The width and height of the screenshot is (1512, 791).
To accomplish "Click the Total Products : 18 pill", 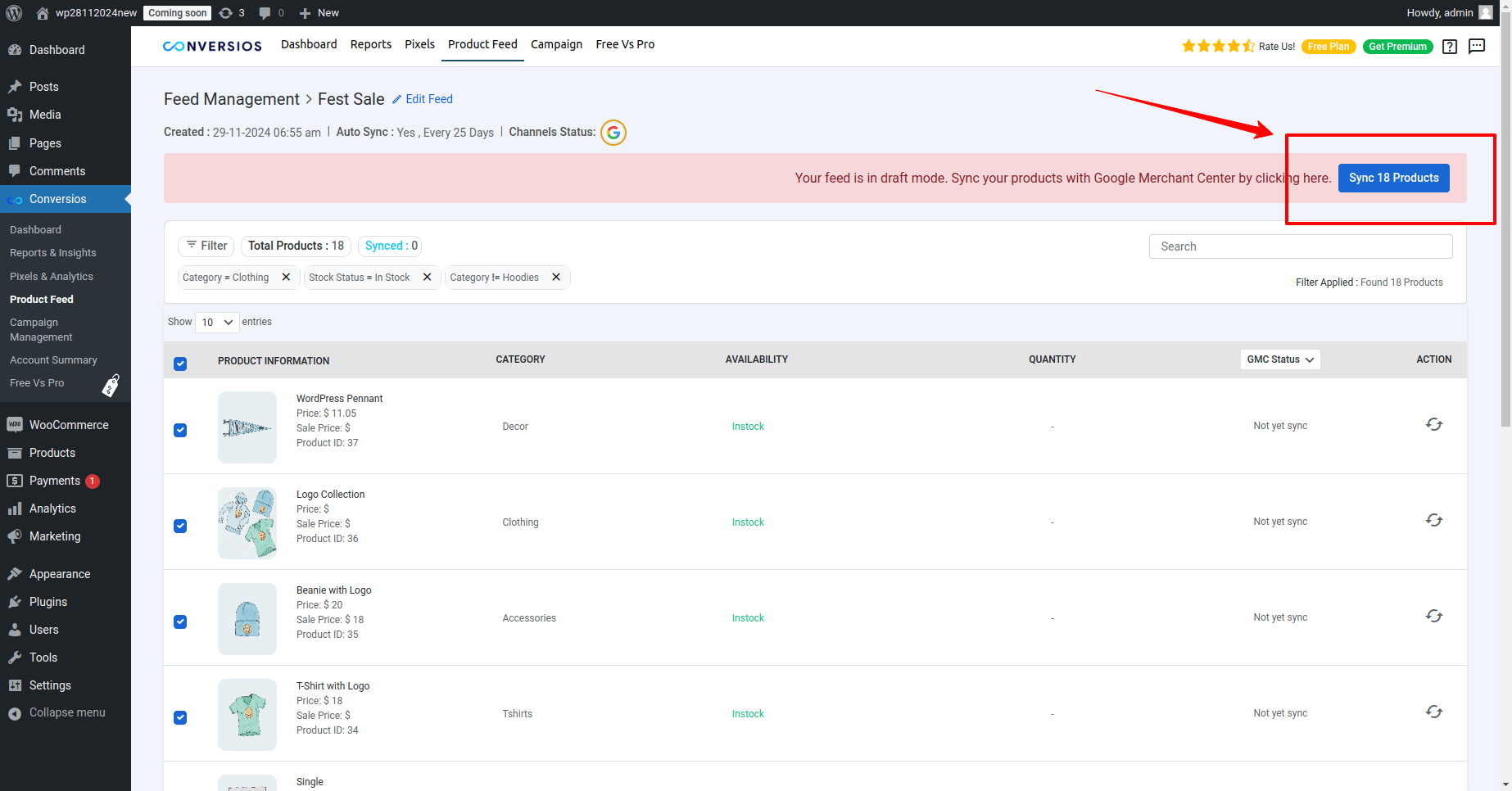I will tap(296, 246).
